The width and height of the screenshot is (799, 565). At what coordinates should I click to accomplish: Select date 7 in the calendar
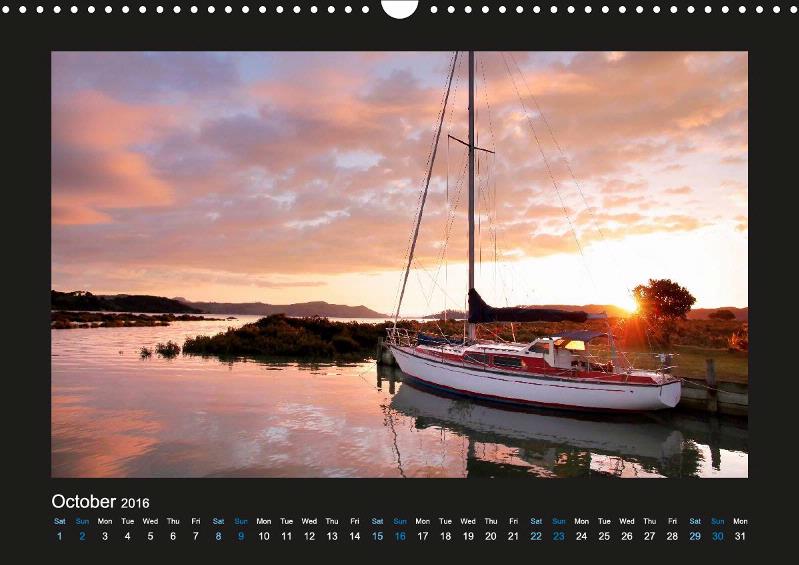(196, 536)
